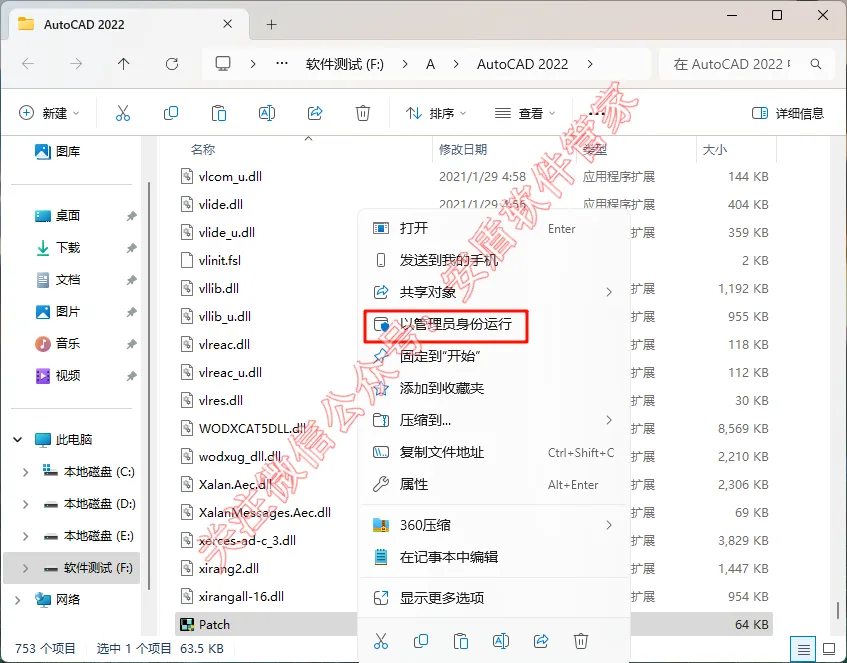Image resolution: width=847 pixels, height=663 pixels.
Task: Go forward with the right arrow
Action: coord(76,64)
